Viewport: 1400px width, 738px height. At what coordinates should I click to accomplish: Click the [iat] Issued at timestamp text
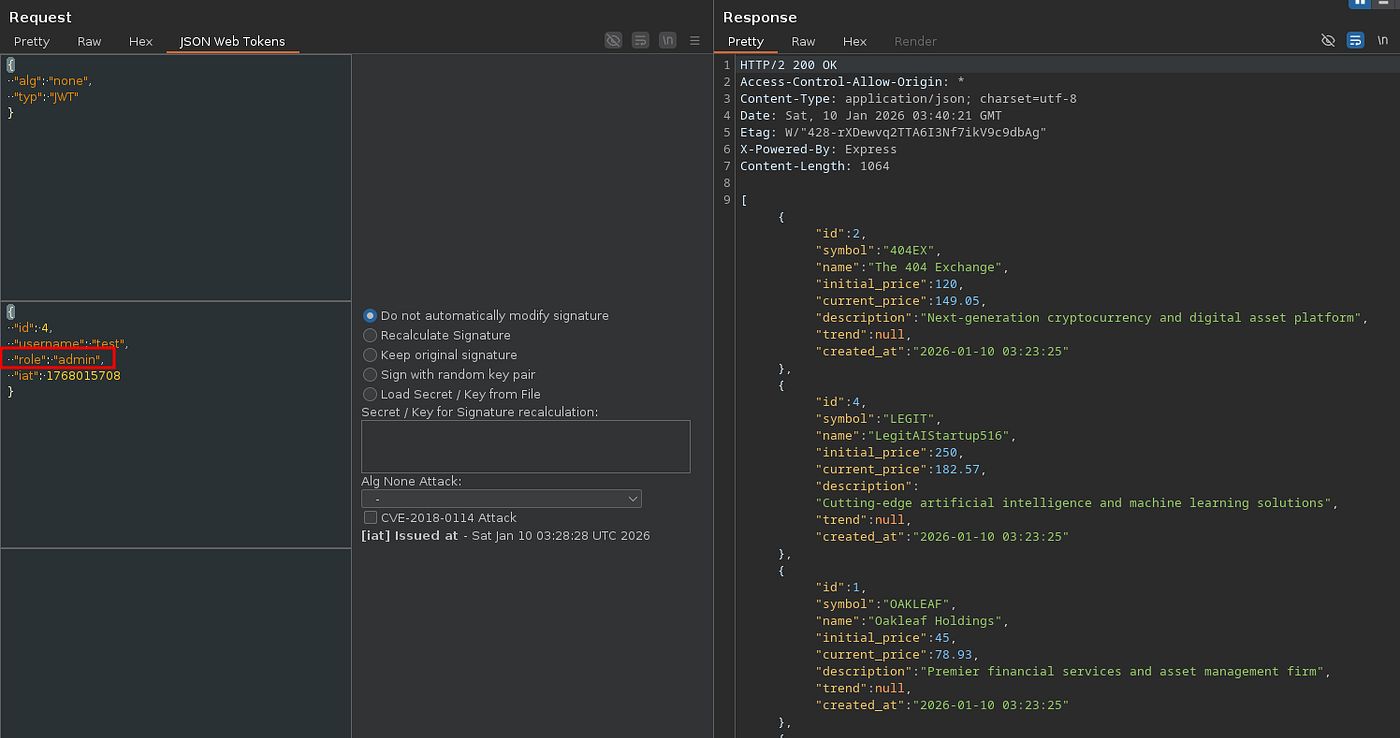pos(505,536)
